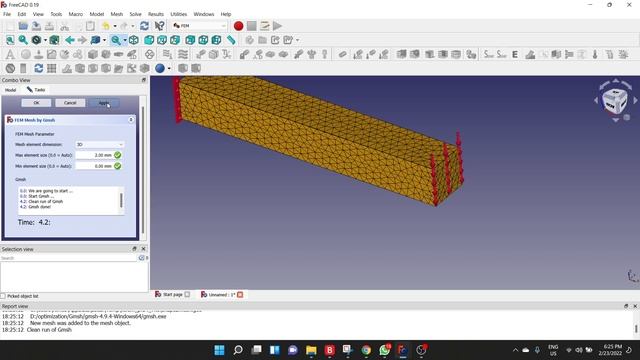640x360 pixels.
Task: Click the 'E' equation icon
Action: click(x=515, y=54)
